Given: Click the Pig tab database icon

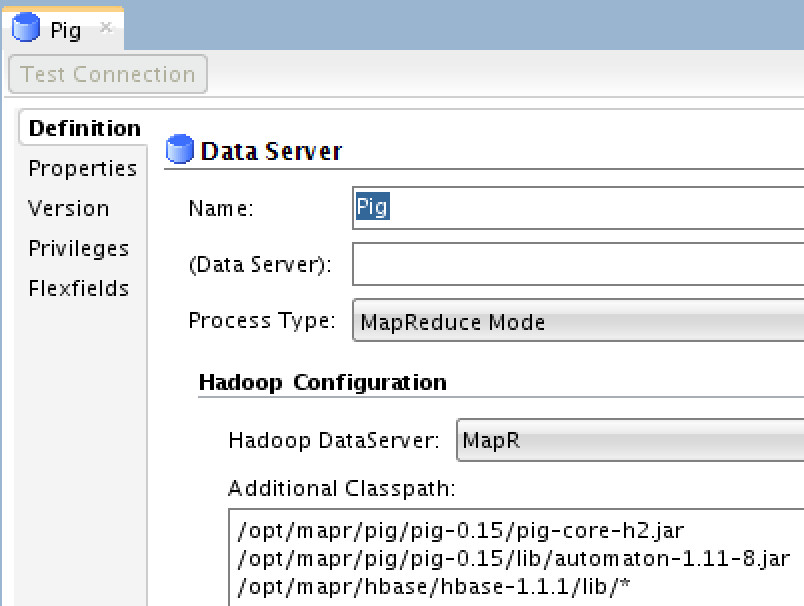Looking at the screenshot, I should pyautogui.click(x=26, y=28).
